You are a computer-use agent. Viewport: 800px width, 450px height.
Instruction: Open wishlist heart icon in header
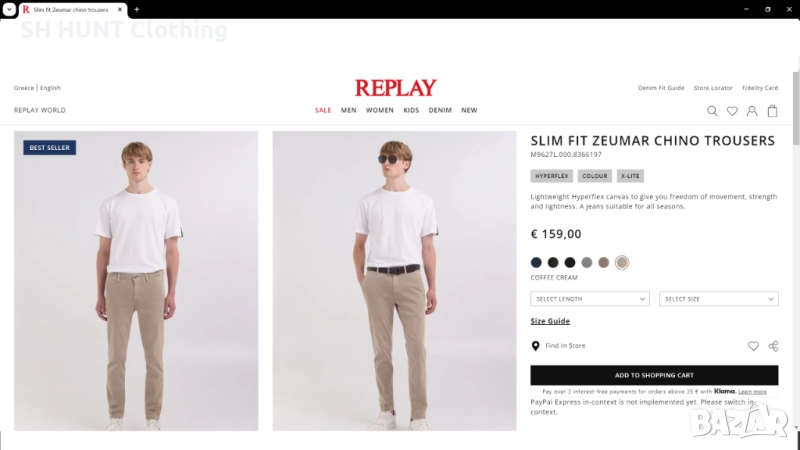[x=732, y=111]
